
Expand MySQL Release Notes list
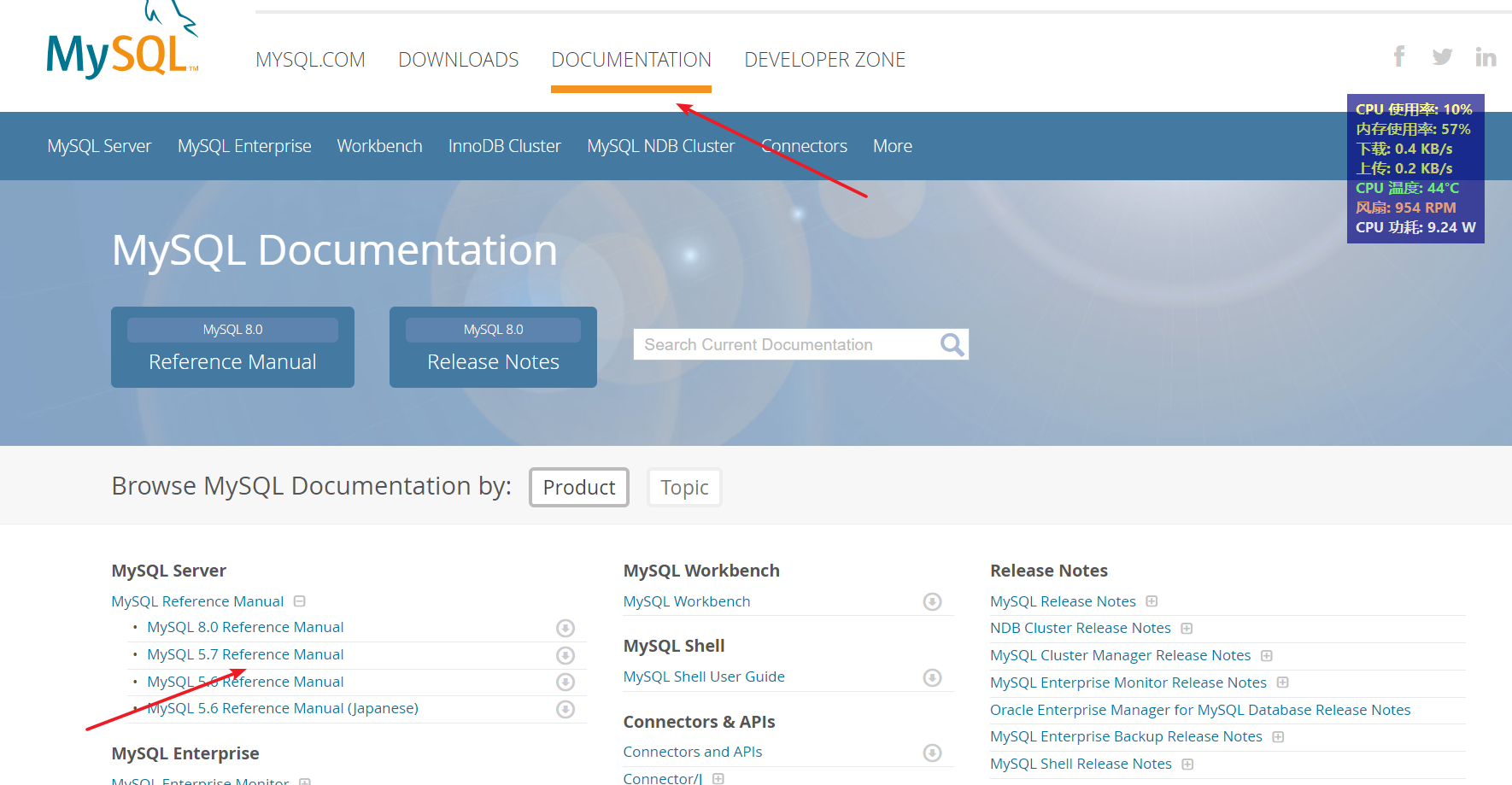pyautogui.click(x=1152, y=601)
